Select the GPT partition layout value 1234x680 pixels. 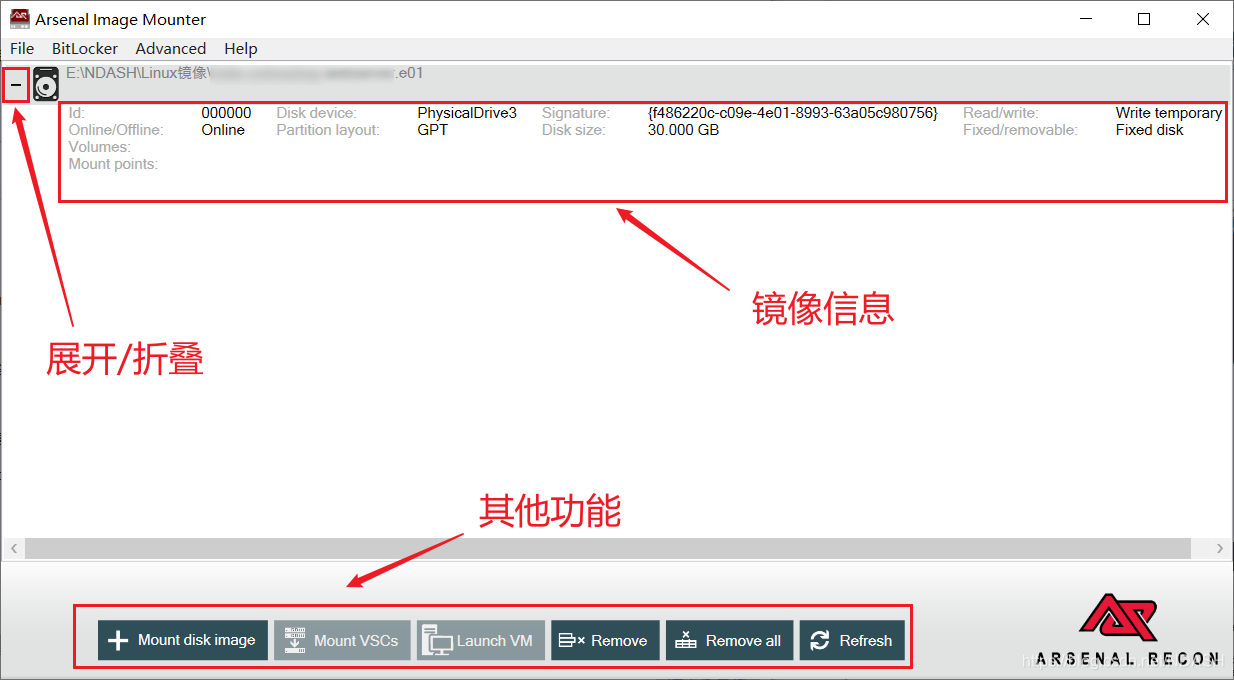pyautogui.click(x=432, y=130)
